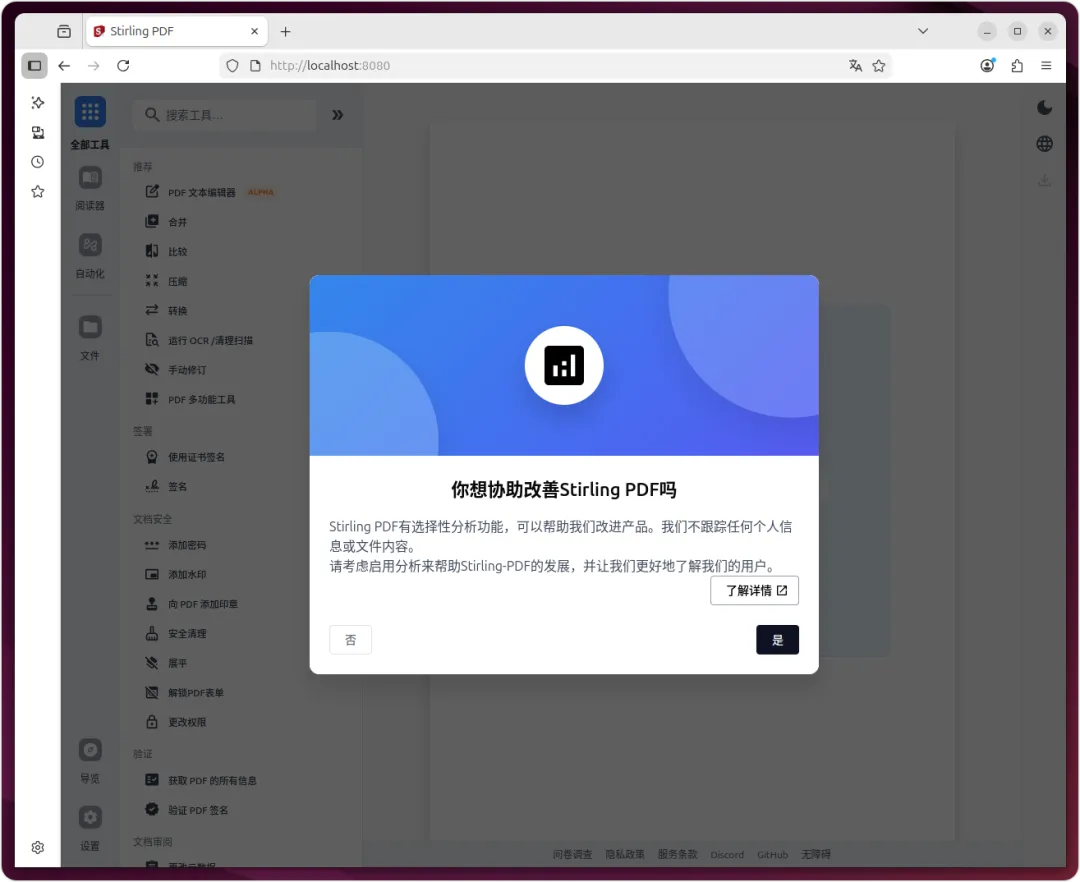This screenshot has height=882, width=1080.
Task: Open Firefox sidebar settings gear
Action: [38, 847]
